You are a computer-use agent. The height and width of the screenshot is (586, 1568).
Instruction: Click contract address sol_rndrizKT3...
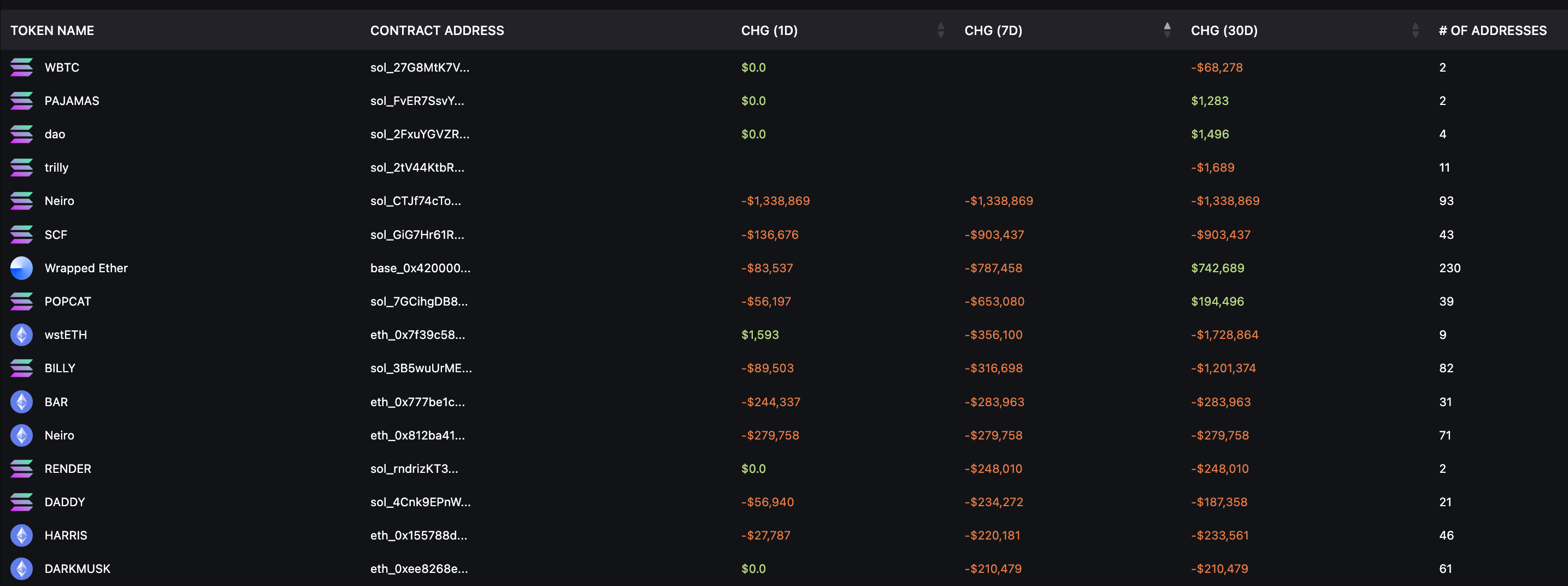tap(415, 468)
